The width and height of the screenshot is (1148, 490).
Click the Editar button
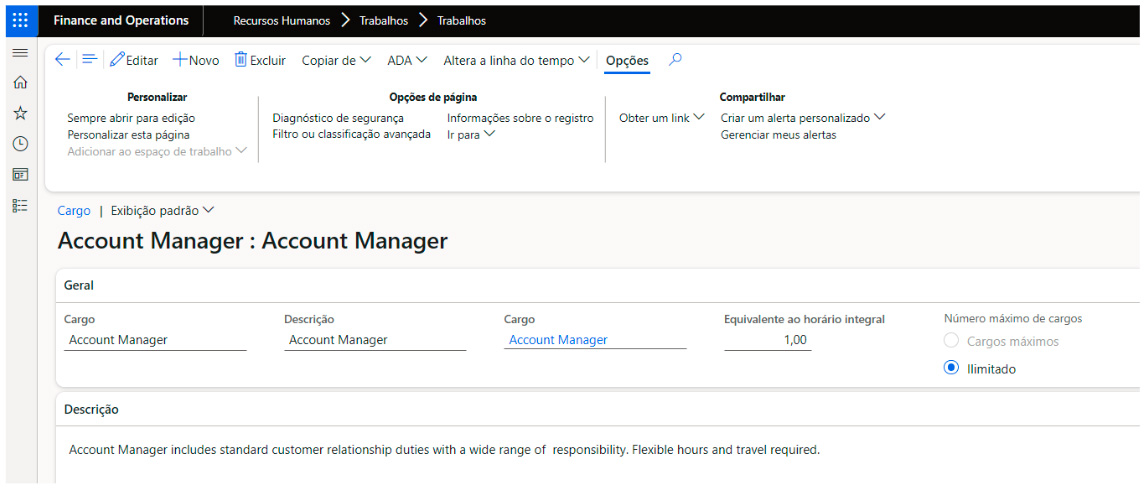(134, 61)
